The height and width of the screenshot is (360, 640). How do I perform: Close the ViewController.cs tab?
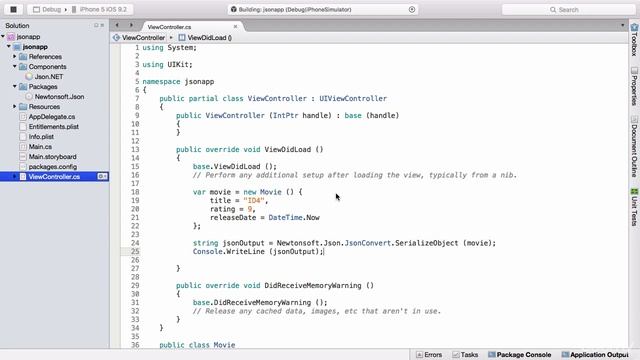pos(235,27)
